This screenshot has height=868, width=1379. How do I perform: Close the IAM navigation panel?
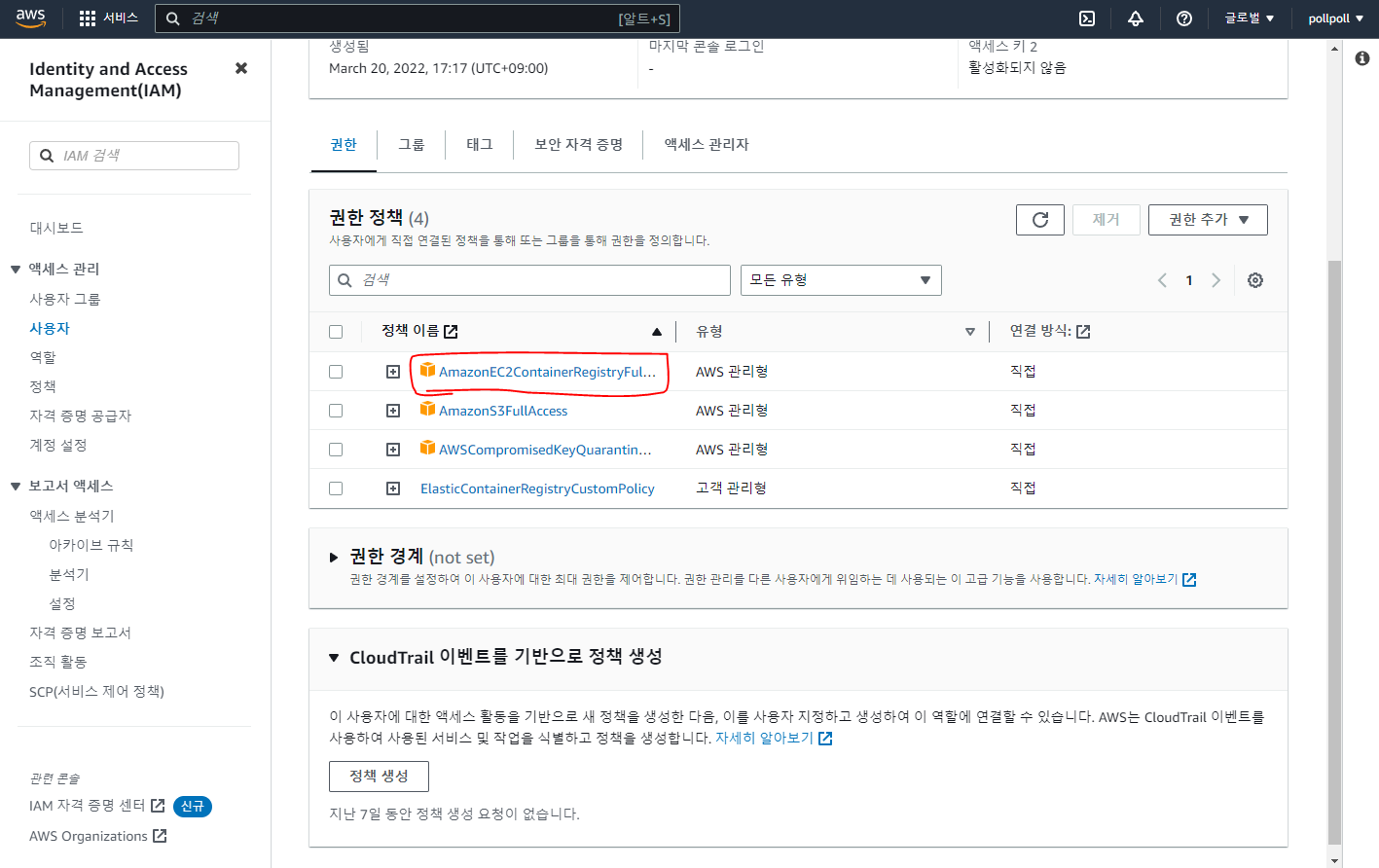[241, 68]
